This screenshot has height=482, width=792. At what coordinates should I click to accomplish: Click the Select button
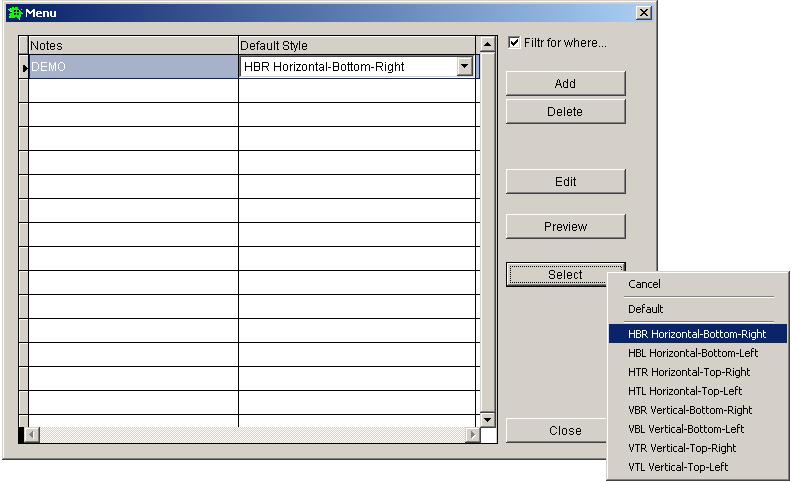pos(565,275)
